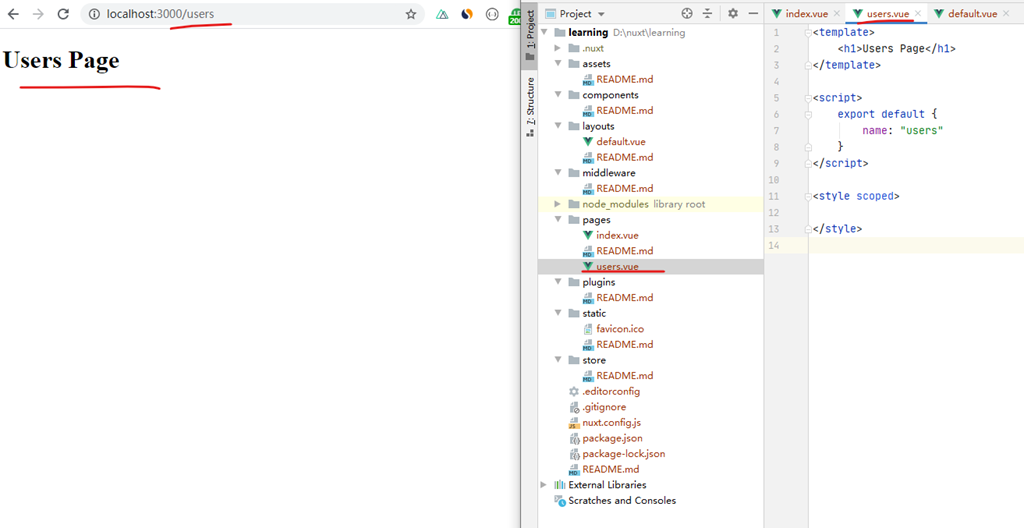This screenshot has height=528, width=1024.
Task: Open Project panel settings gear
Action: (733, 14)
